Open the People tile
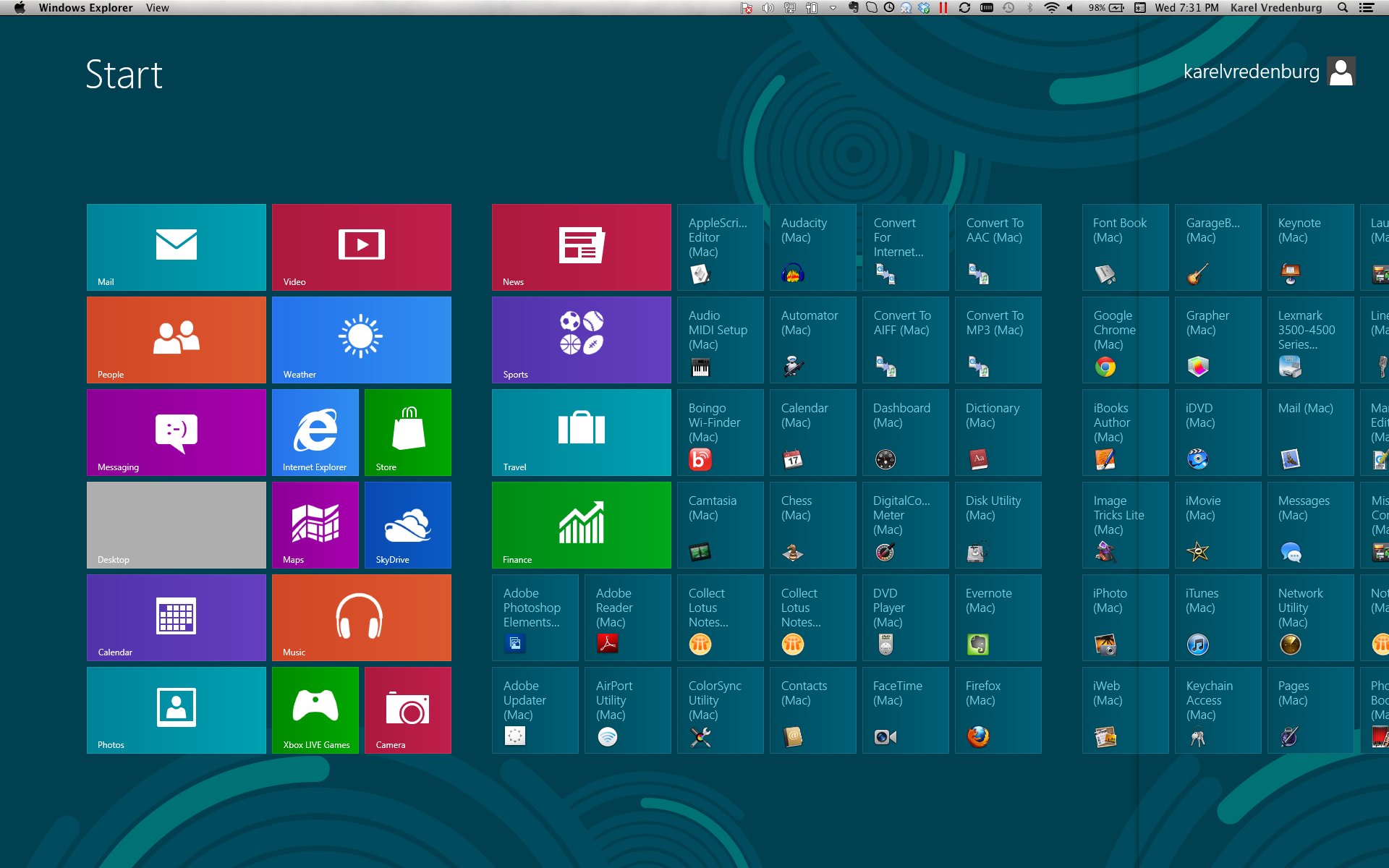Viewport: 1389px width, 868px height. coord(177,340)
